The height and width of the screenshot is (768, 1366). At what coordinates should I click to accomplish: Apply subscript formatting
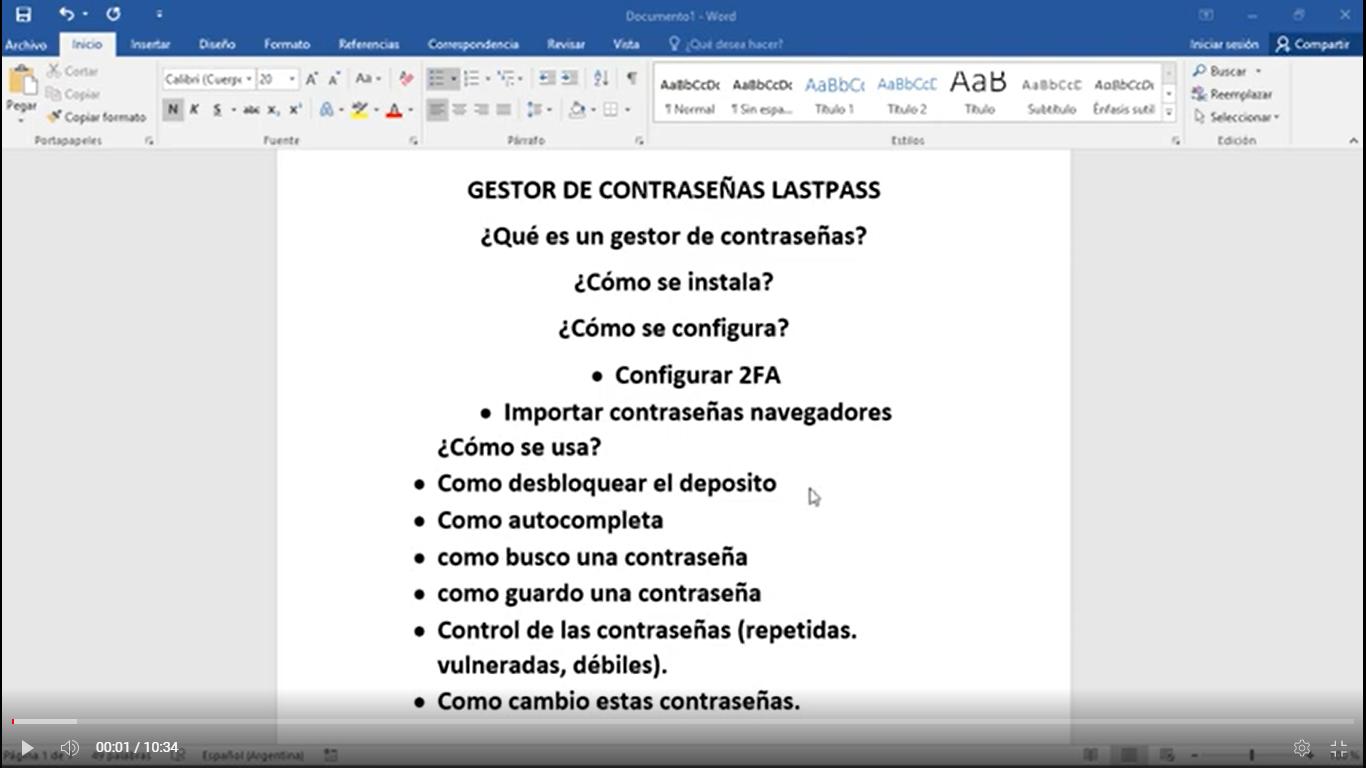click(x=273, y=110)
